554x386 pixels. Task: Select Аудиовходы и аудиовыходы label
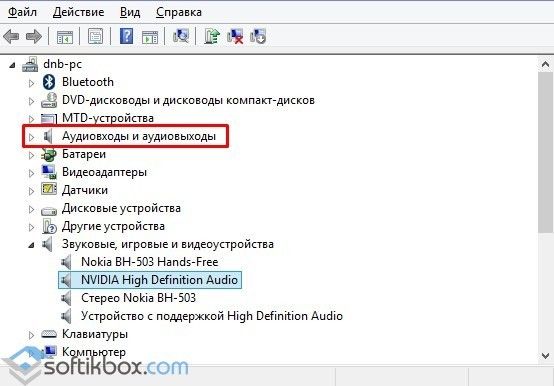pos(139,136)
